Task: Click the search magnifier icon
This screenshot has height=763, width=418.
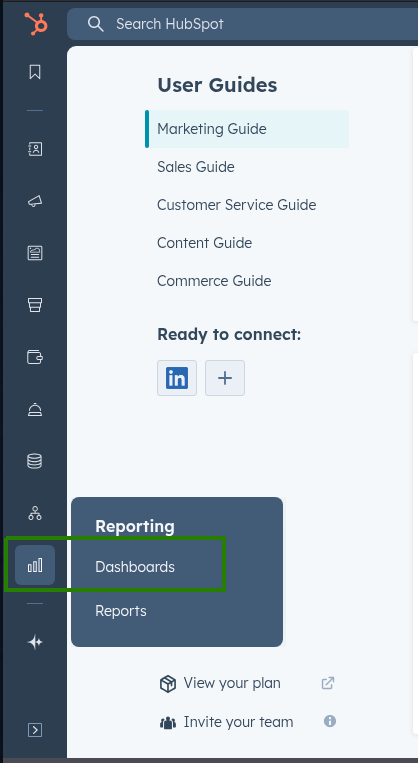Action: click(x=95, y=24)
